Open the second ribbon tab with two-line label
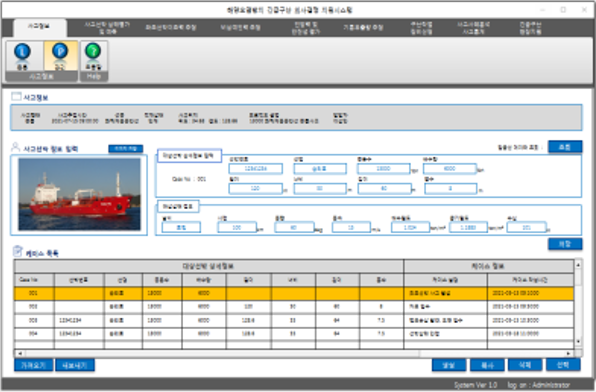Image resolution: width=596 pixels, height=392 pixels. click(x=107, y=27)
